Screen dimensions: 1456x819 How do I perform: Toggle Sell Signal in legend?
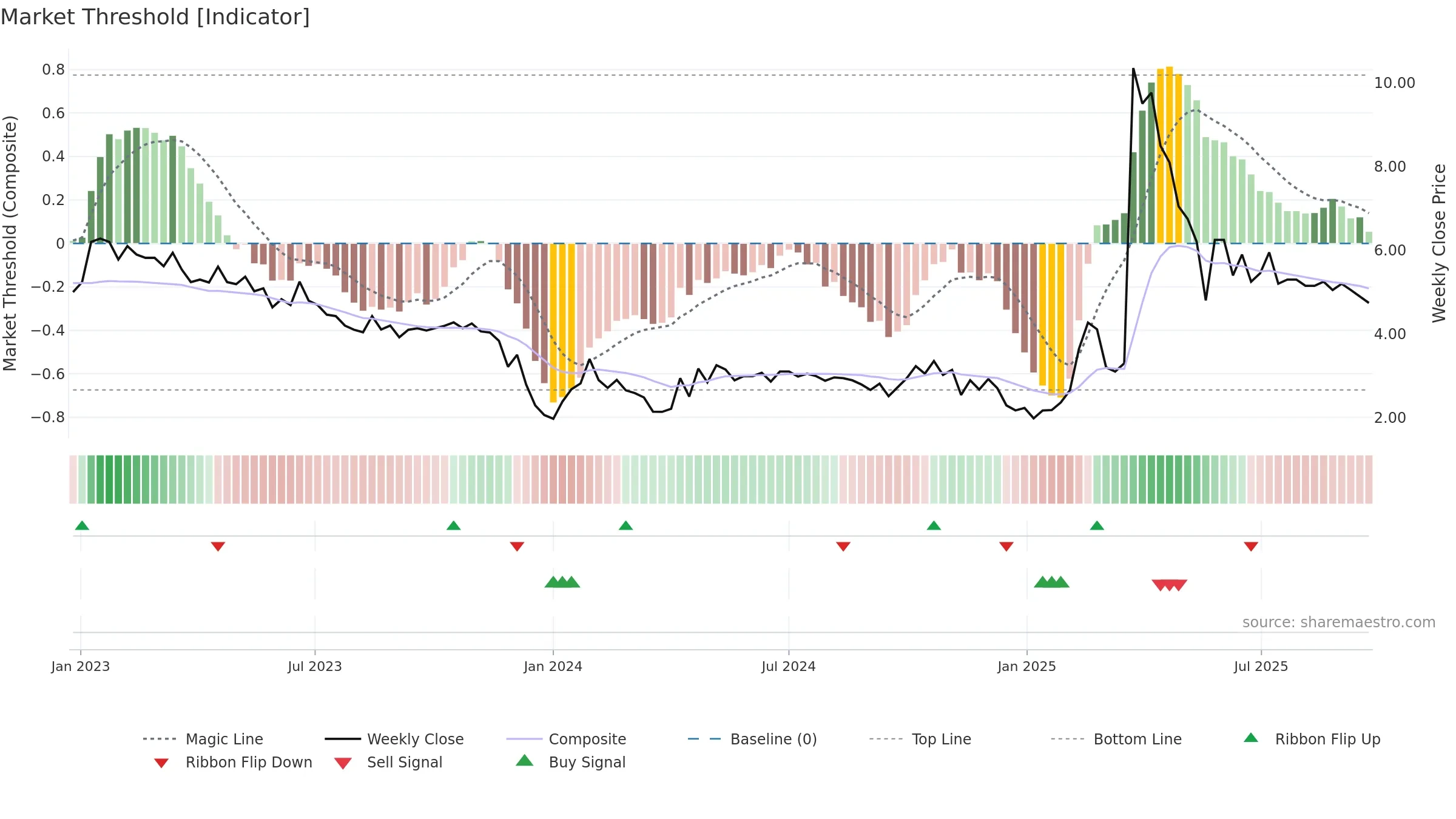pyautogui.click(x=388, y=762)
